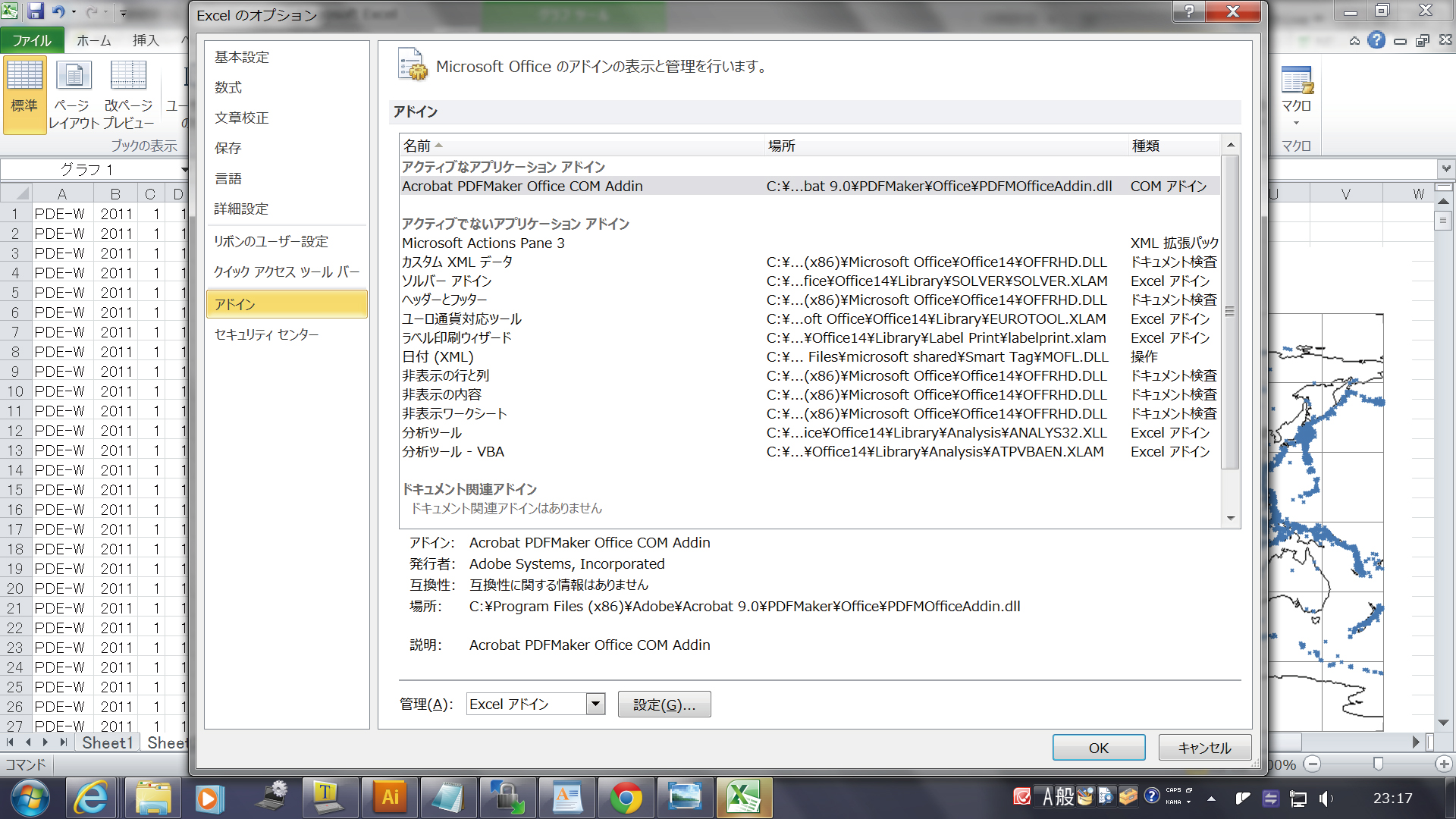The image size is (1456, 819).
Task: Click the IME input mode 'A般' indicator
Action: pyautogui.click(x=1058, y=797)
